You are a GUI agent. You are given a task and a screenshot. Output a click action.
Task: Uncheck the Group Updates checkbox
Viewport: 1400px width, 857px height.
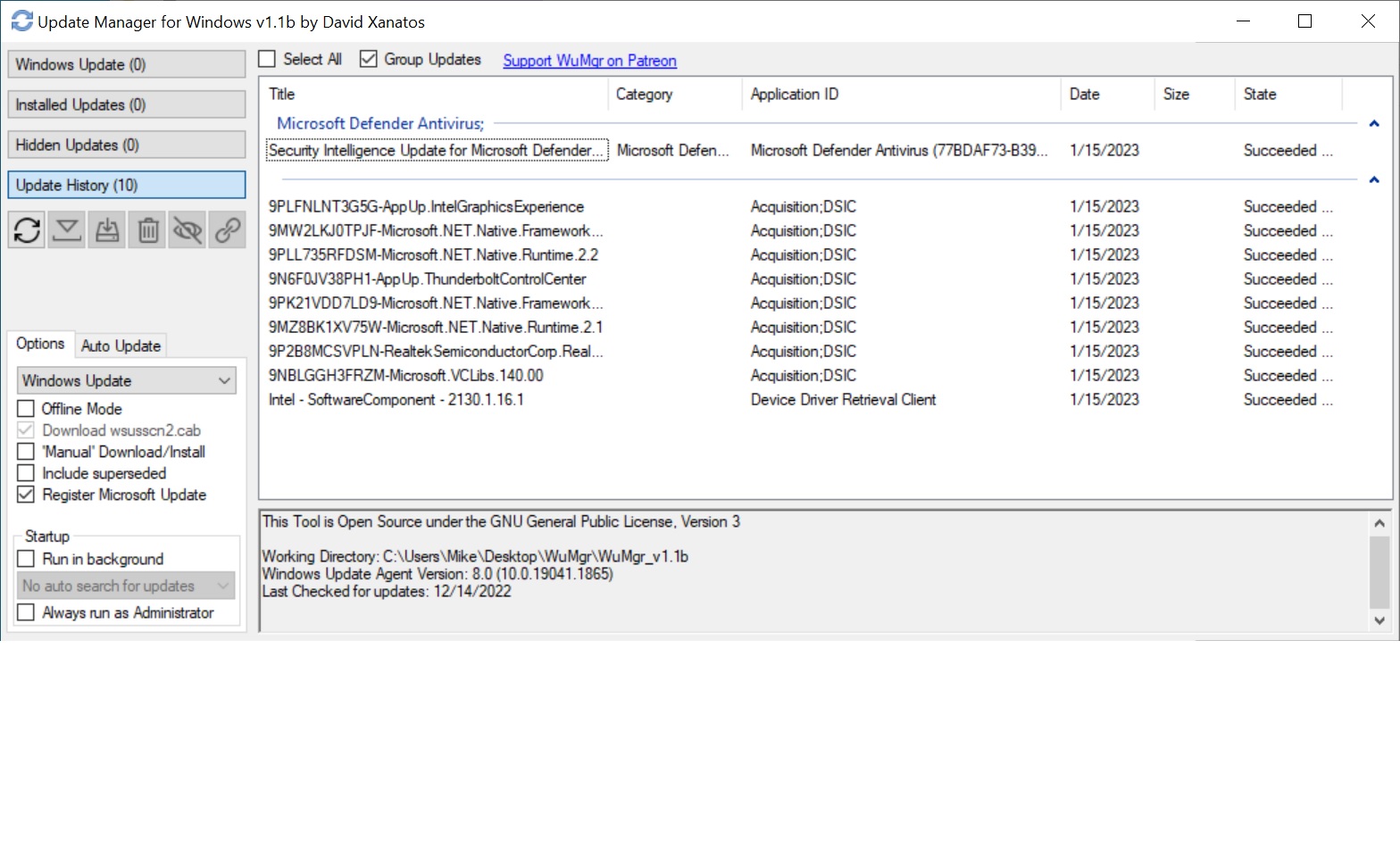(368, 59)
